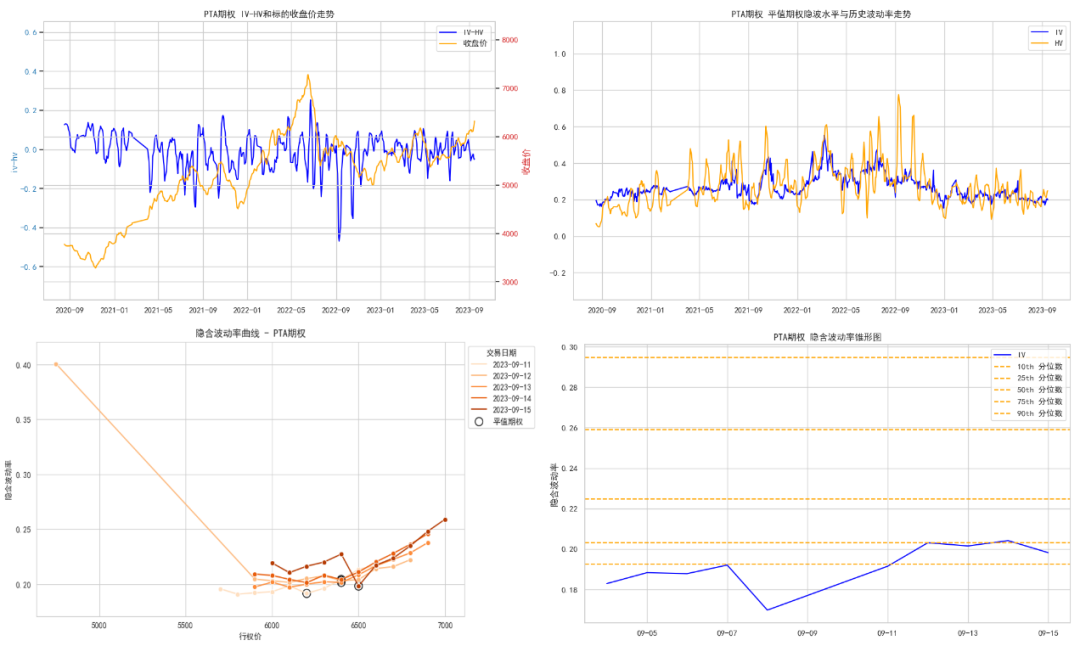The height and width of the screenshot is (646, 1080).
Task: Select the 3000 tick on the closing-price axis
Action: (x=510, y=282)
